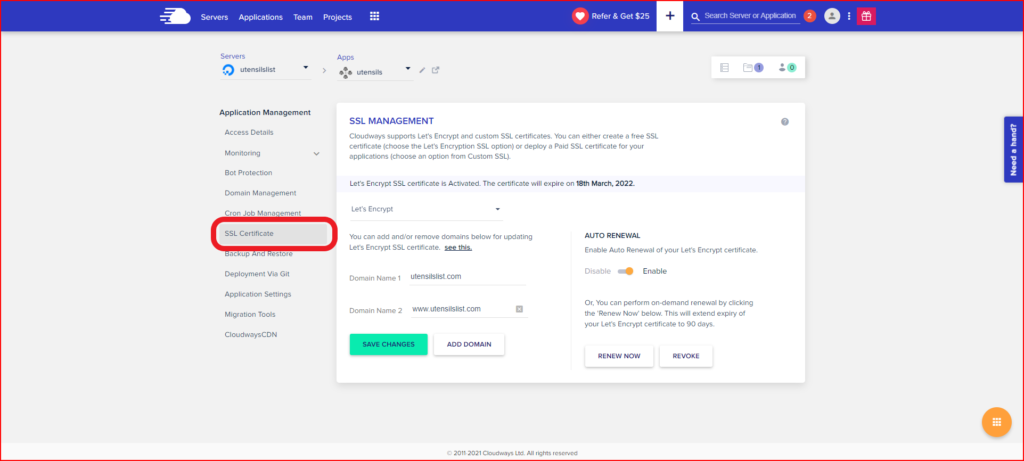This screenshot has height=461, width=1024.
Task: Open Deployment Via Git section
Action: (x=257, y=274)
